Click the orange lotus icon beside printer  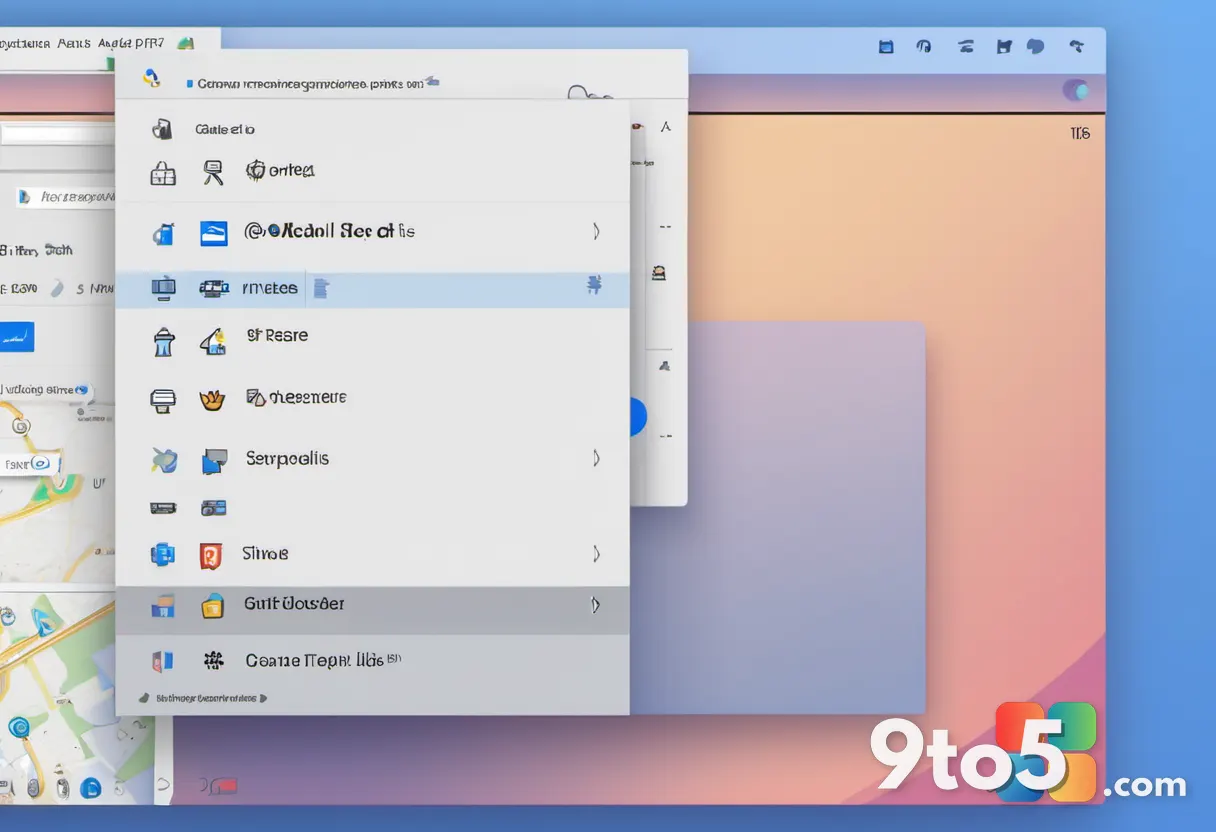tap(212, 400)
